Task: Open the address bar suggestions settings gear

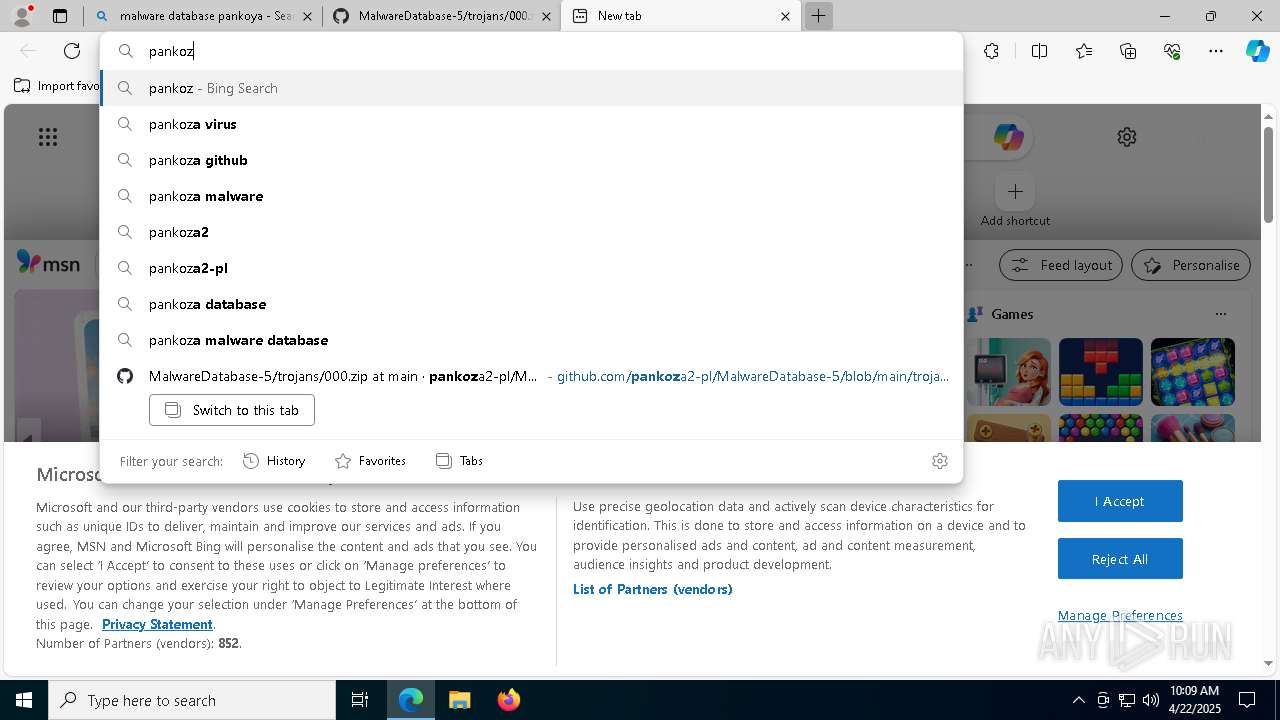Action: tap(939, 461)
